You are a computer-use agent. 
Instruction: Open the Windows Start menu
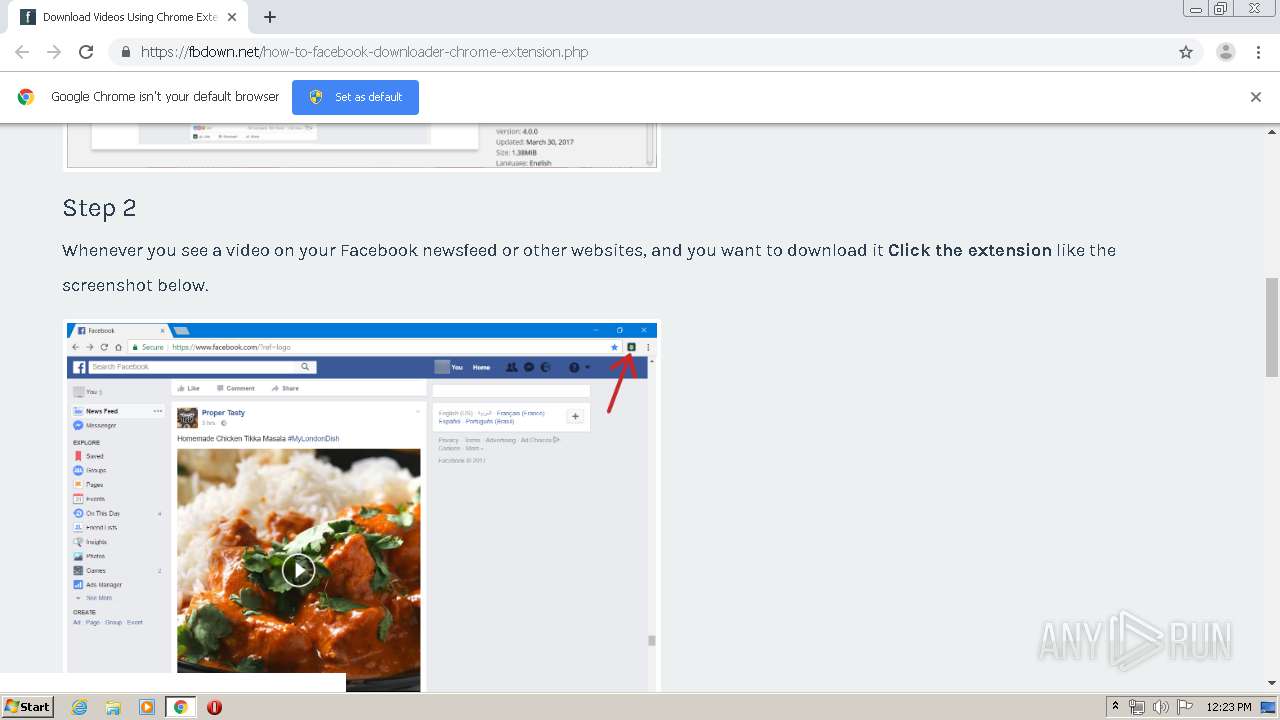pos(27,707)
